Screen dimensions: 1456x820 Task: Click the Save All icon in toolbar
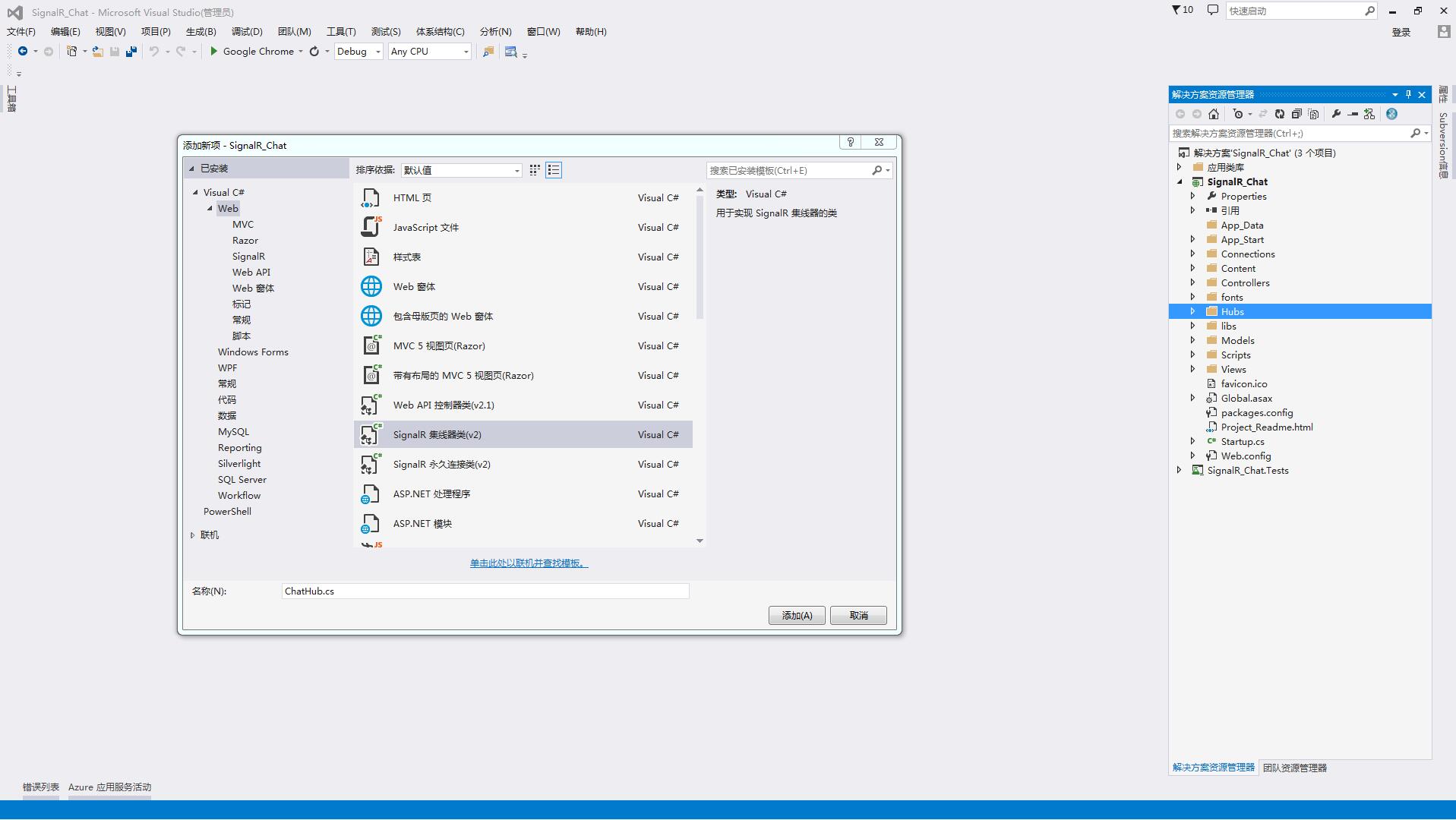click(x=131, y=52)
